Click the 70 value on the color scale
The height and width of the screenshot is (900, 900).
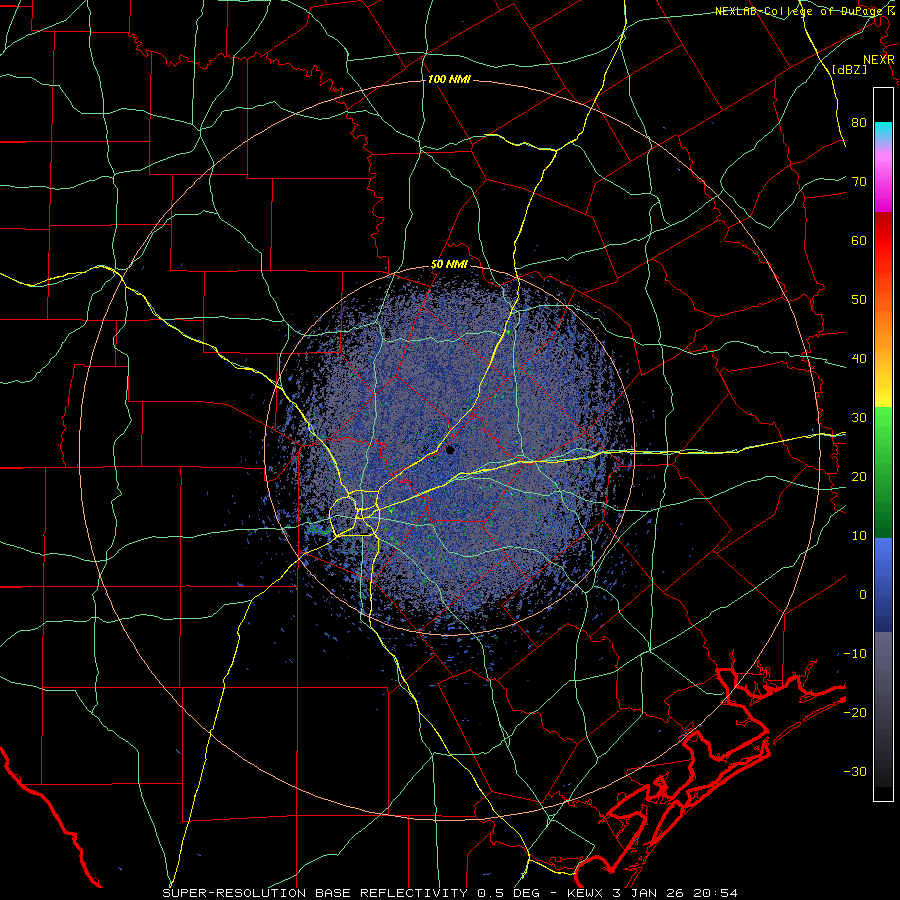(x=859, y=181)
